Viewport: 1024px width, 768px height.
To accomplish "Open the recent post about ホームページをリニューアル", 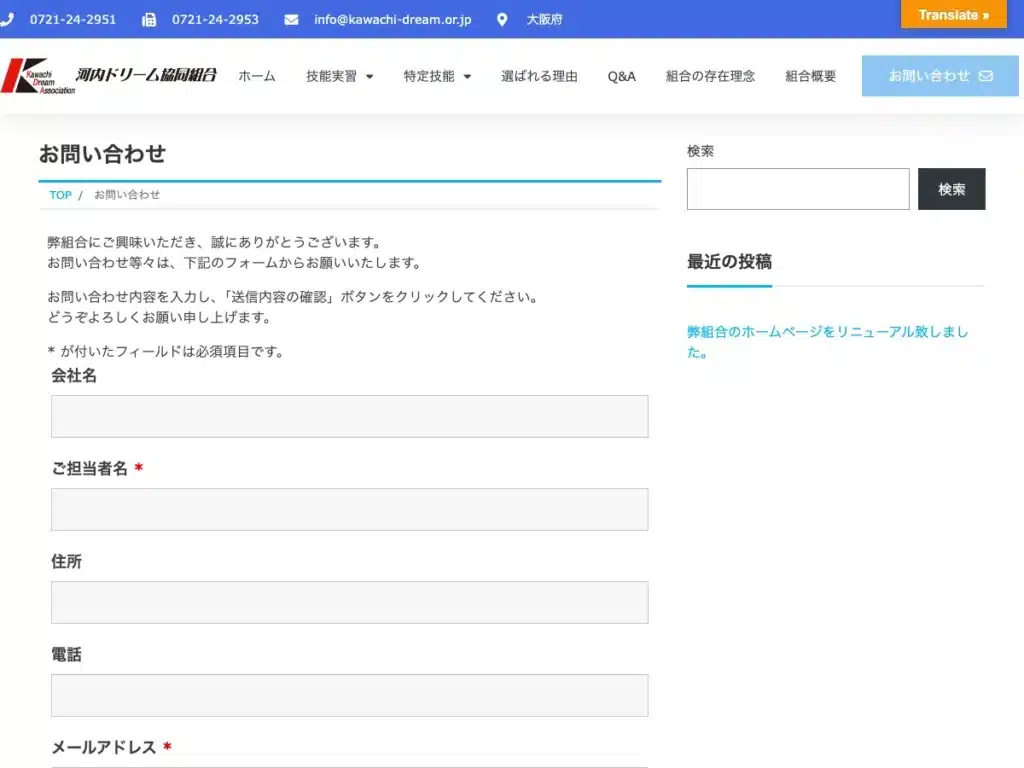I will (x=827, y=342).
